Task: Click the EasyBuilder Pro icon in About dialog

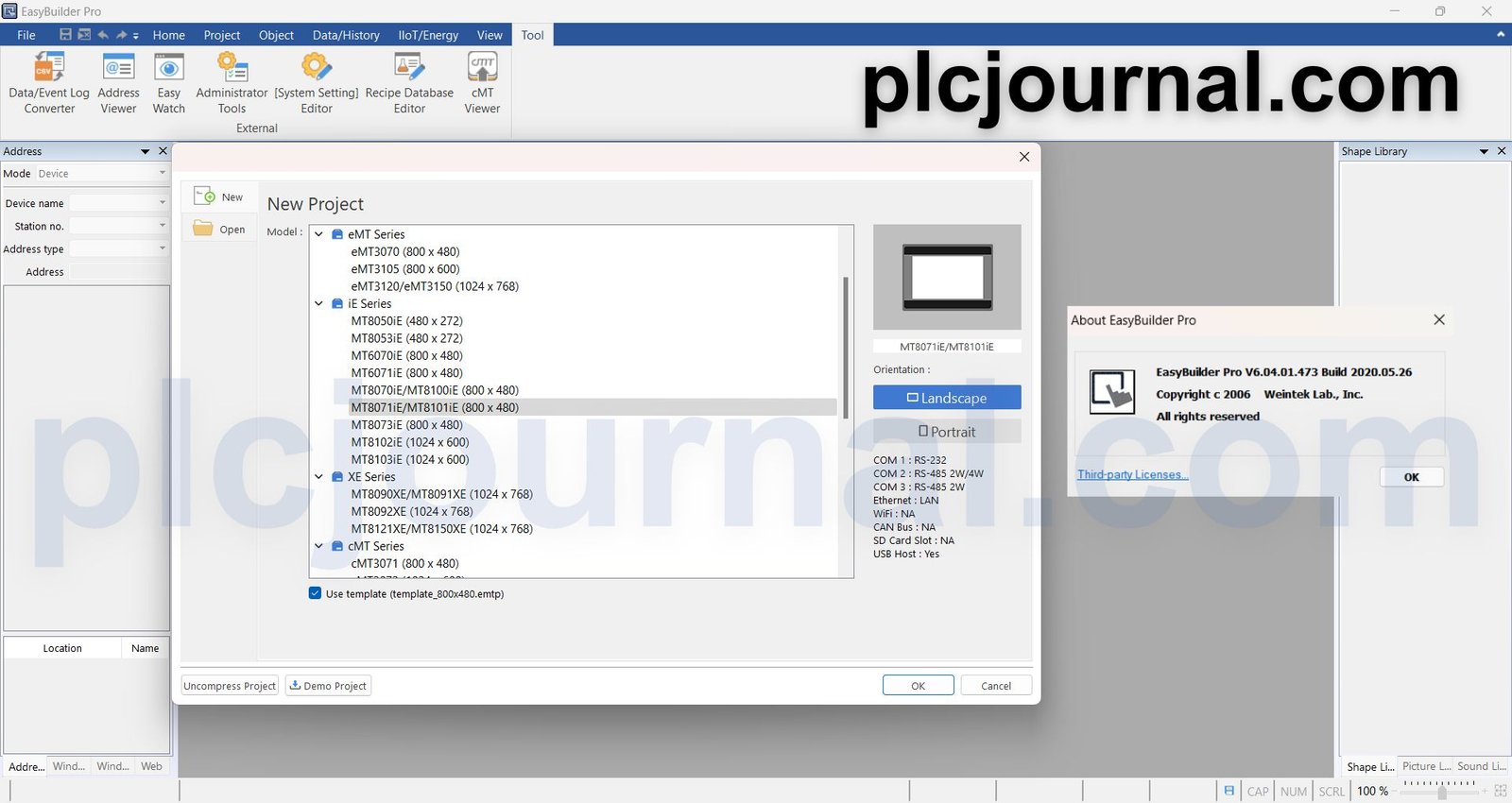Action: (1112, 391)
